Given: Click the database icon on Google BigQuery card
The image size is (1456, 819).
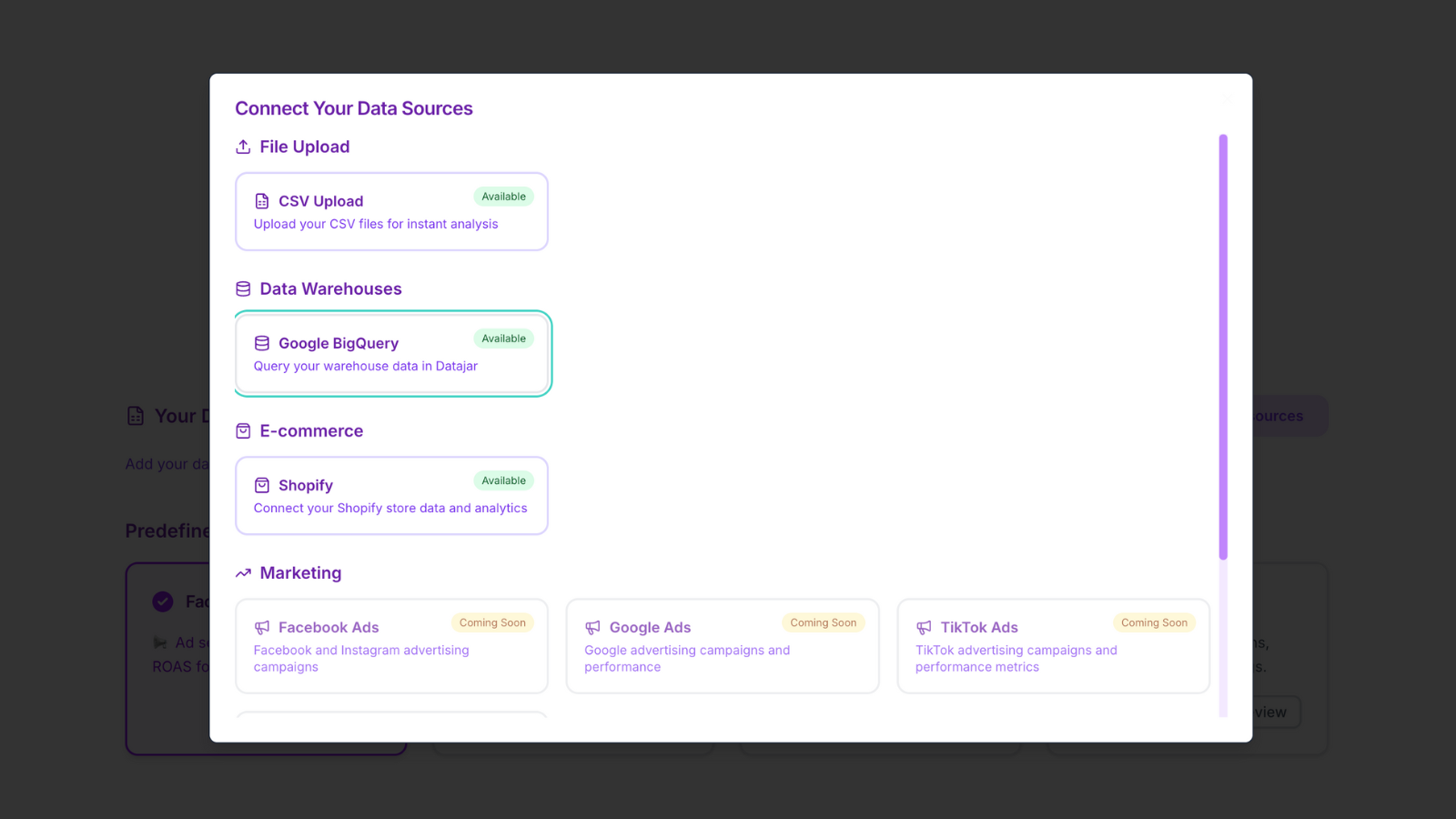Looking at the screenshot, I should point(262,343).
